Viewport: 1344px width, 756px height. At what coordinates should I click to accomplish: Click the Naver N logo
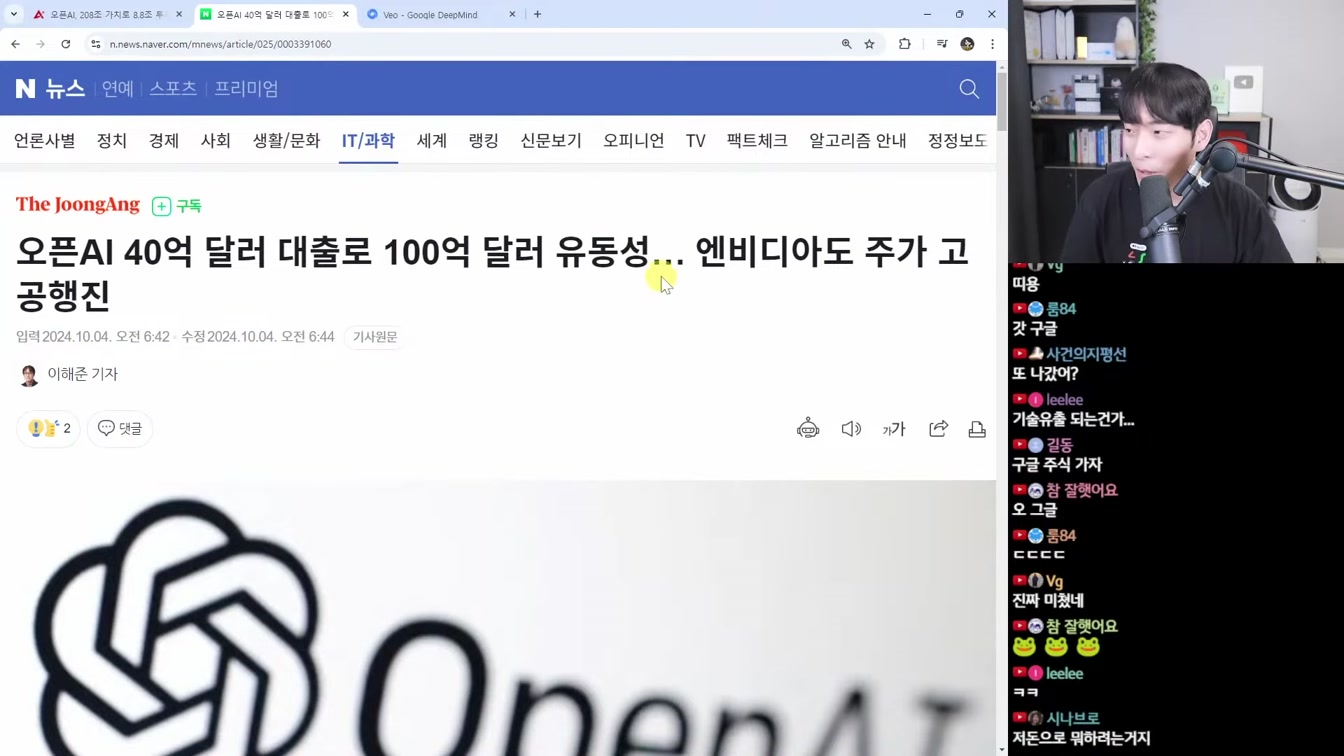tap(26, 89)
